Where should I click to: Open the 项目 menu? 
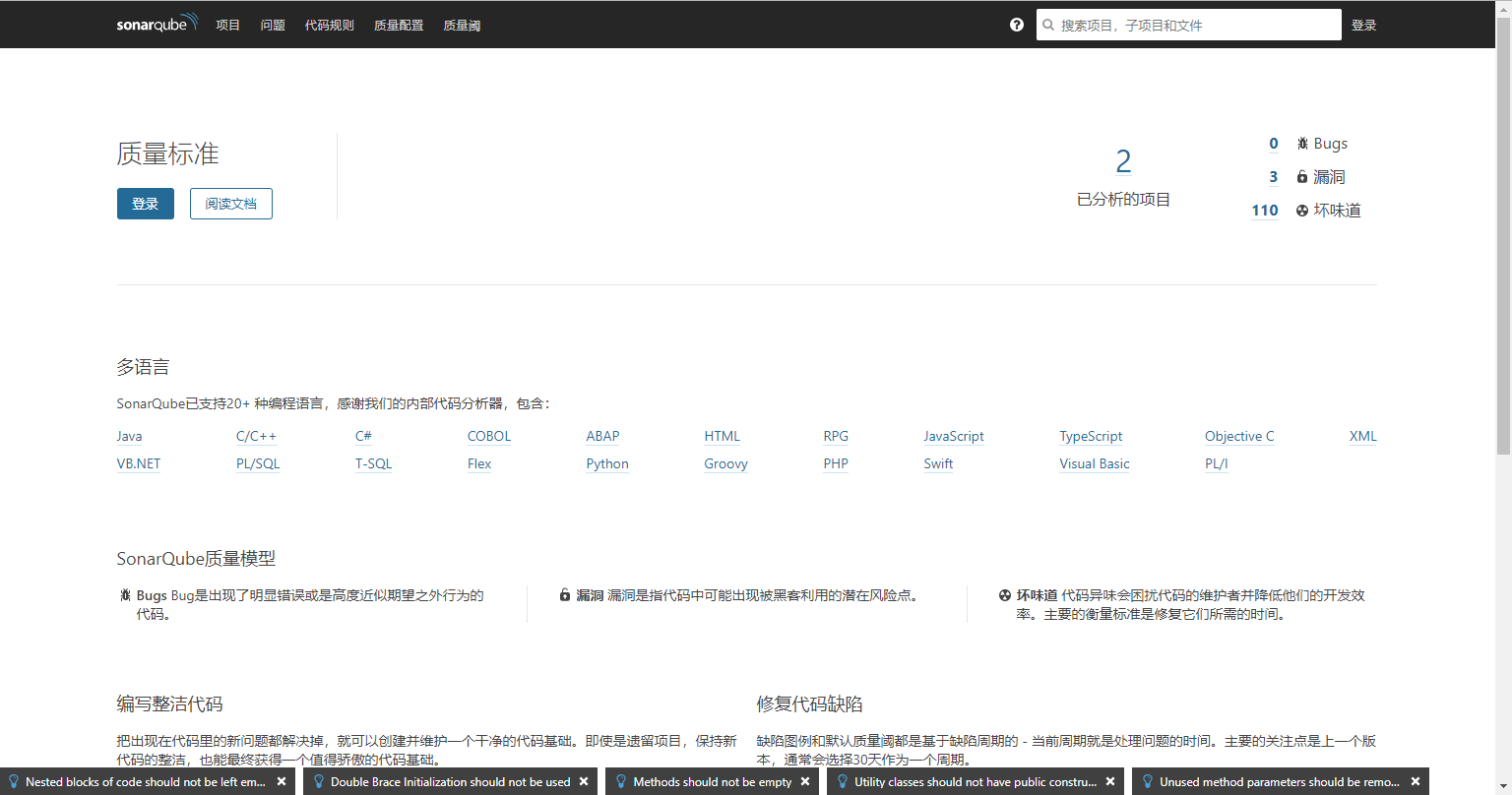(228, 25)
